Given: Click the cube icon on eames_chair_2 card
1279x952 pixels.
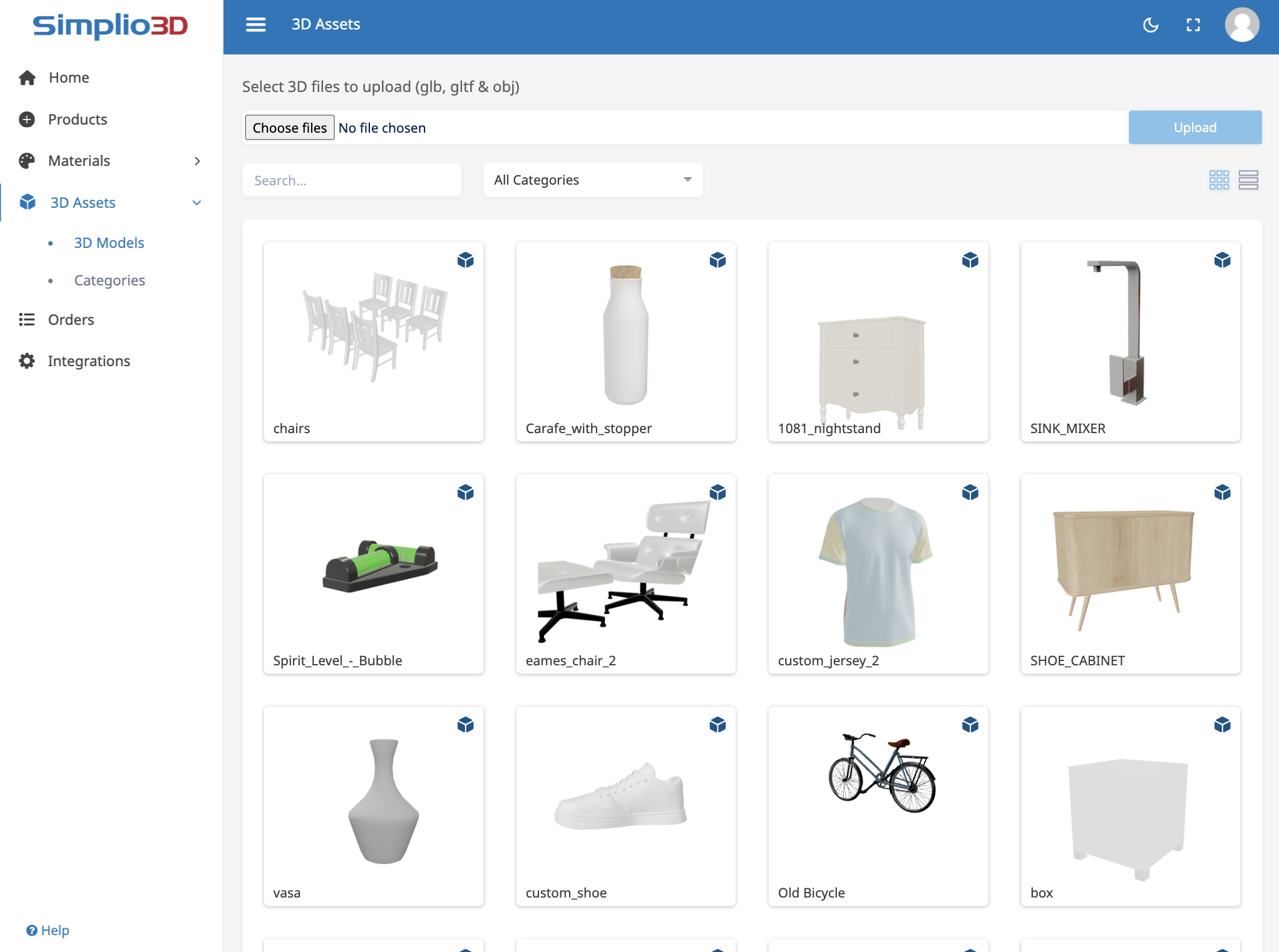Looking at the screenshot, I should point(717,493).
